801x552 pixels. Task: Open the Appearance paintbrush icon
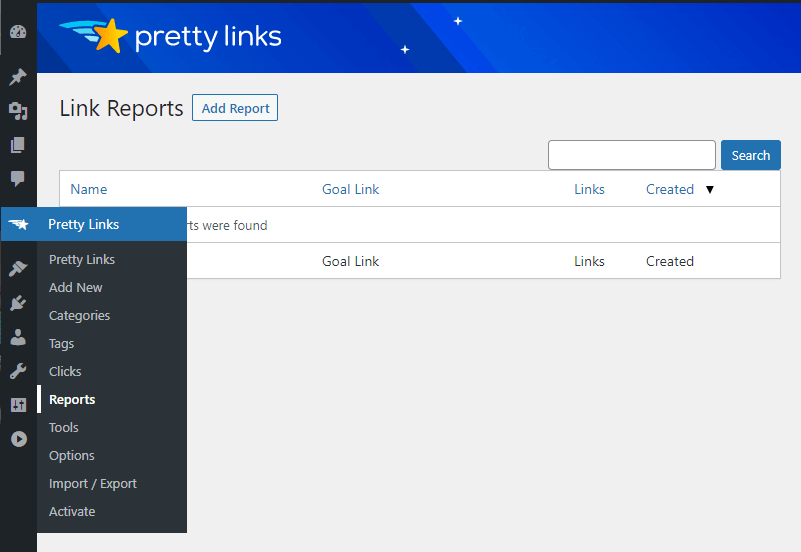tap(18, 269)
